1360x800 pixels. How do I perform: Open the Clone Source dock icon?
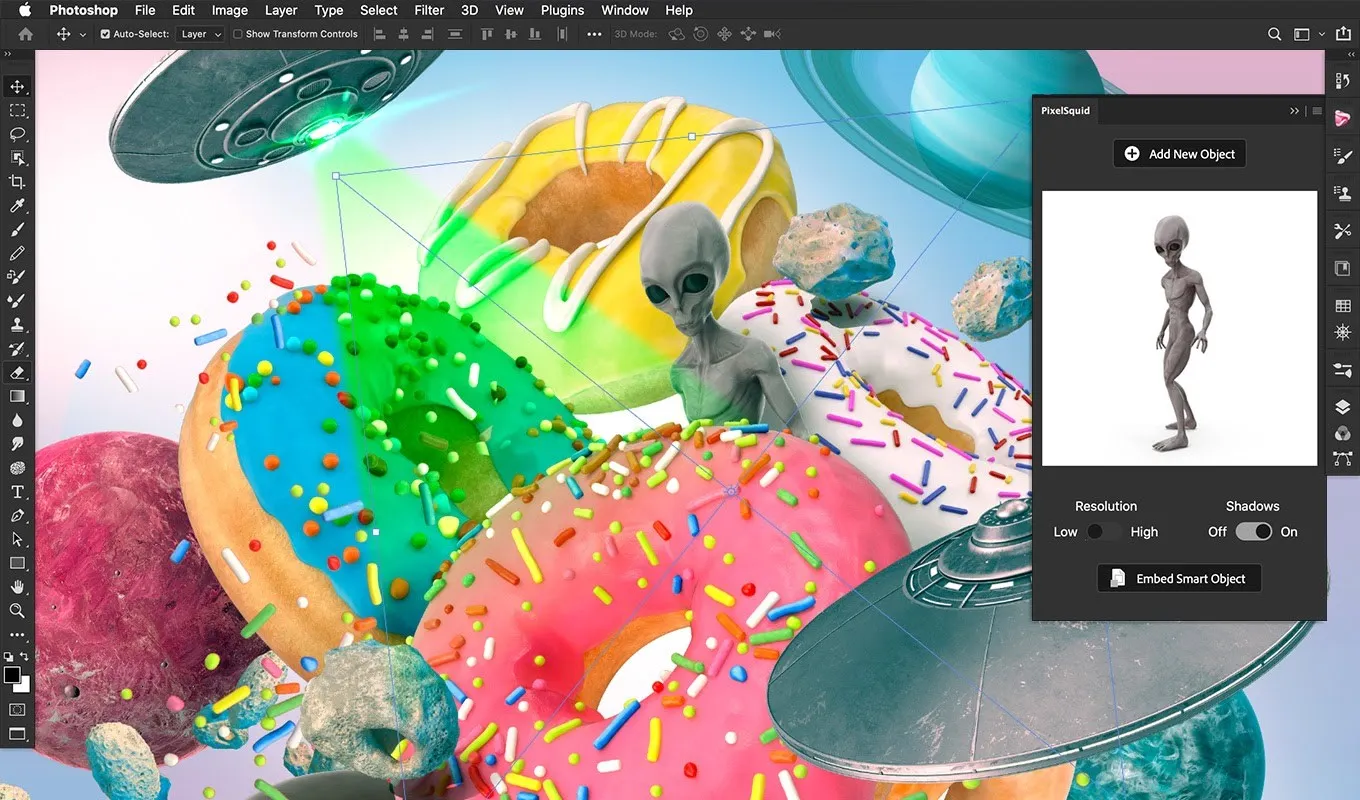tap(1342, 193)
